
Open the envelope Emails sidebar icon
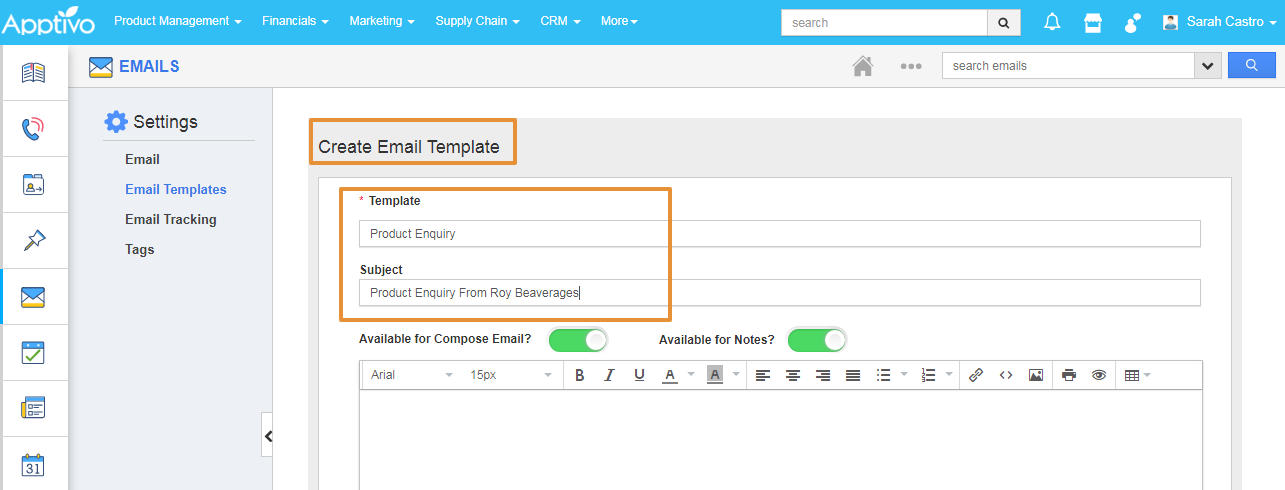[x=34, y=297]
